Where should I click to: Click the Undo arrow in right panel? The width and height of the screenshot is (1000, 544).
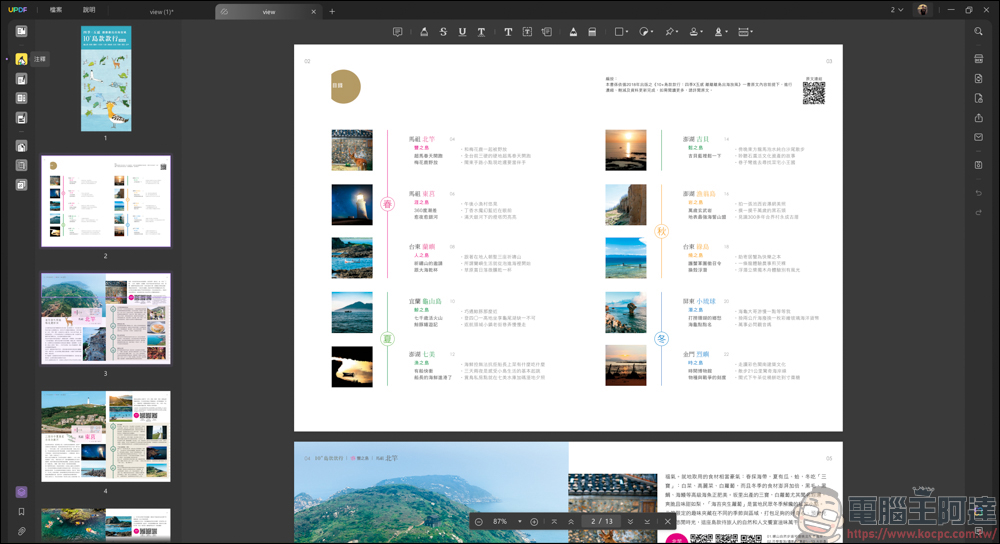[978, 193]
